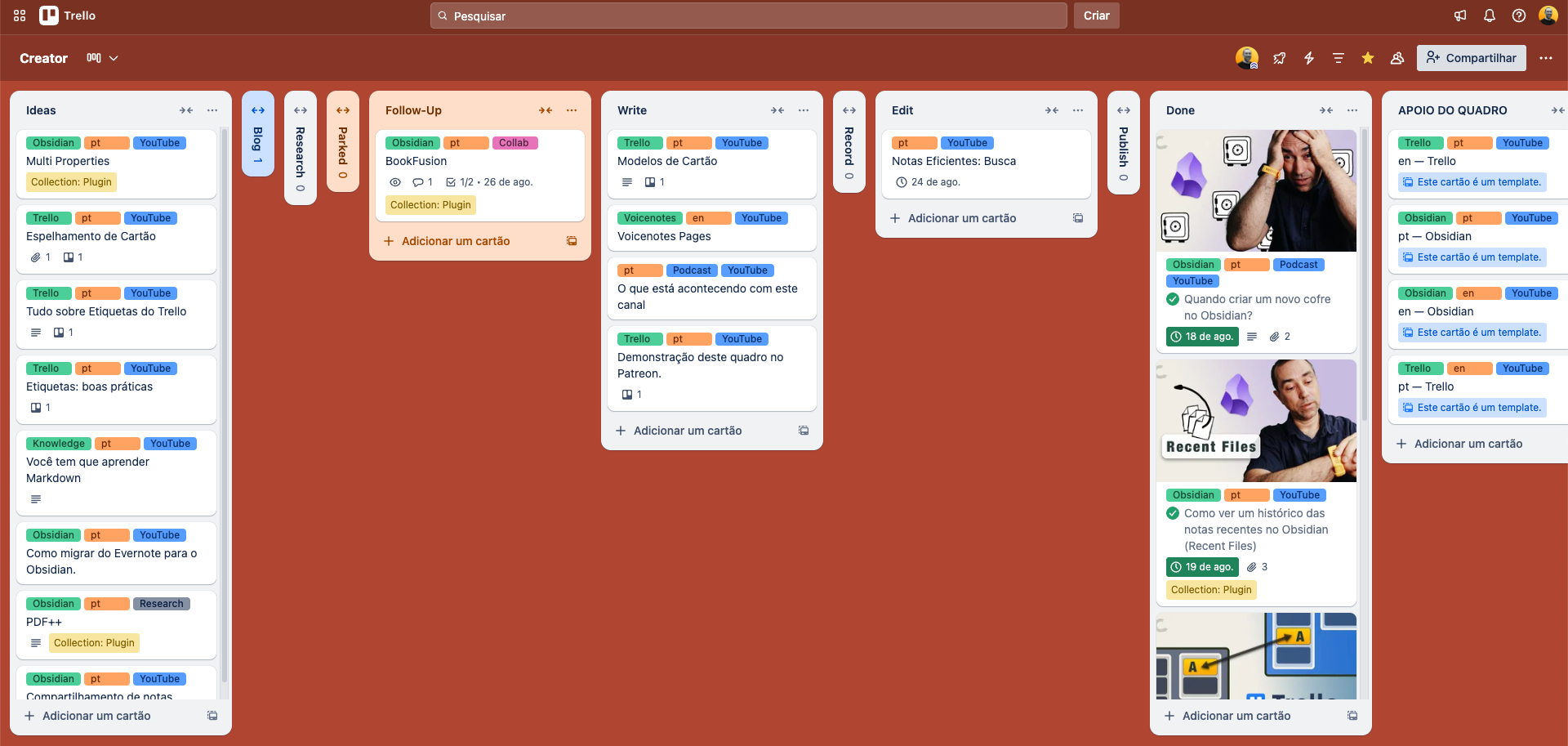Open the Write list actions menu
Viewport: 1568px width, 746px height.
(804, 110)
